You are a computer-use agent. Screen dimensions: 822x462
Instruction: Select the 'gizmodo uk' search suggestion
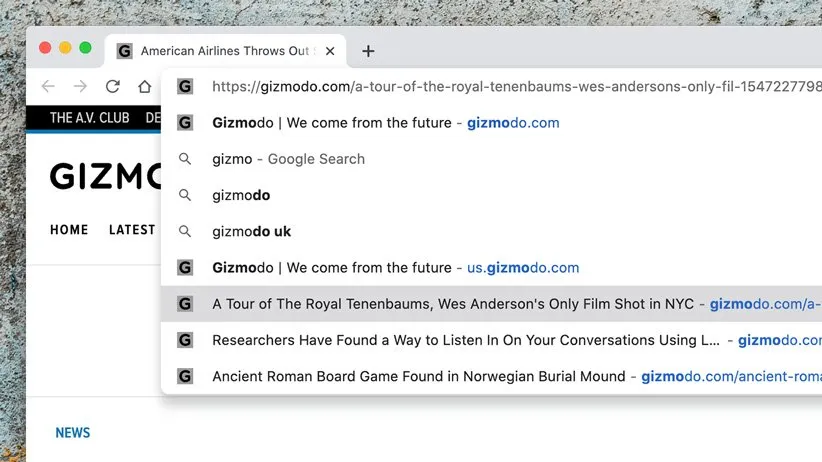(x=251, y=231)
